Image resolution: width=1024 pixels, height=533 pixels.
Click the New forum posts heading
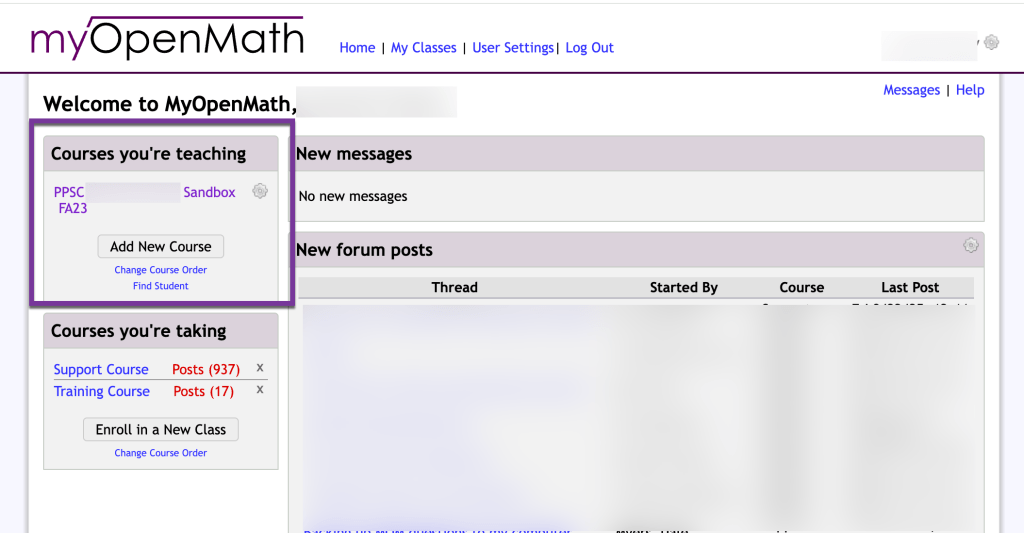coord(364,250)
